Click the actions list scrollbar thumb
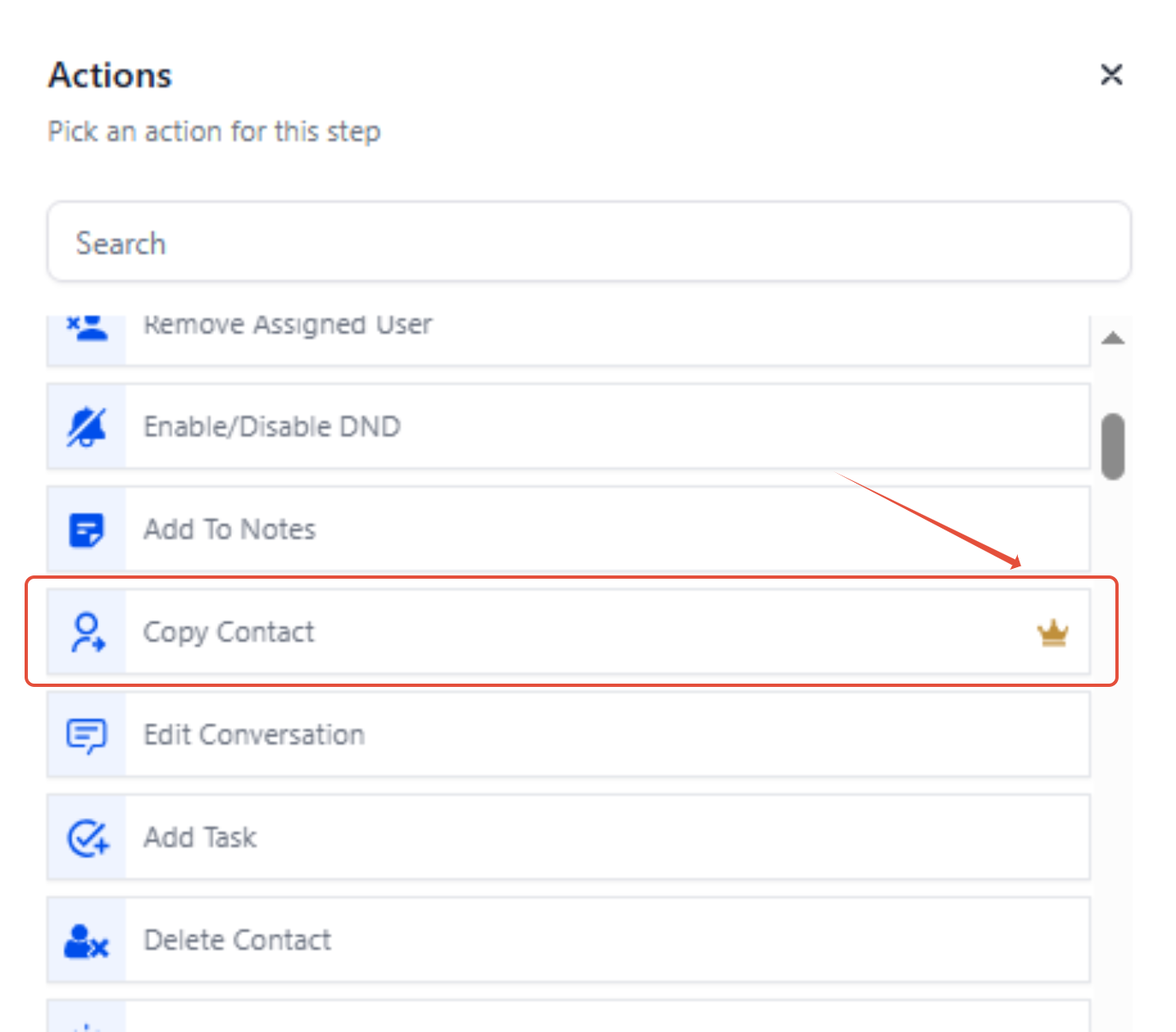 point(1113,447)
